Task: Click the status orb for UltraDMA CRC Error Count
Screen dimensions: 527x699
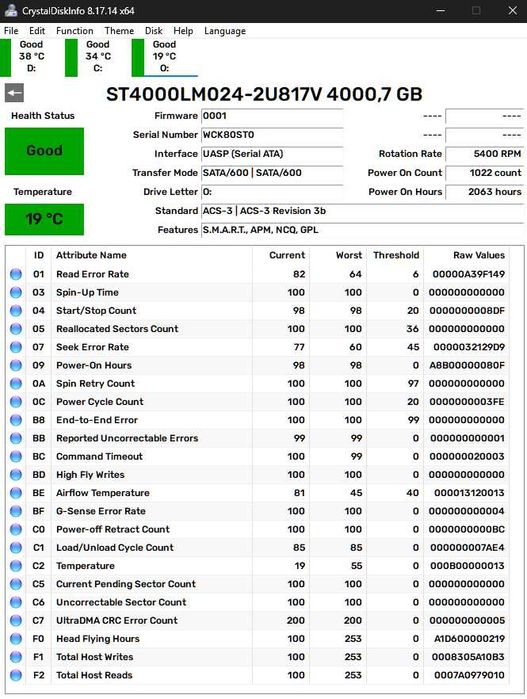Action: pyautogui.click(x=16, y=621)
